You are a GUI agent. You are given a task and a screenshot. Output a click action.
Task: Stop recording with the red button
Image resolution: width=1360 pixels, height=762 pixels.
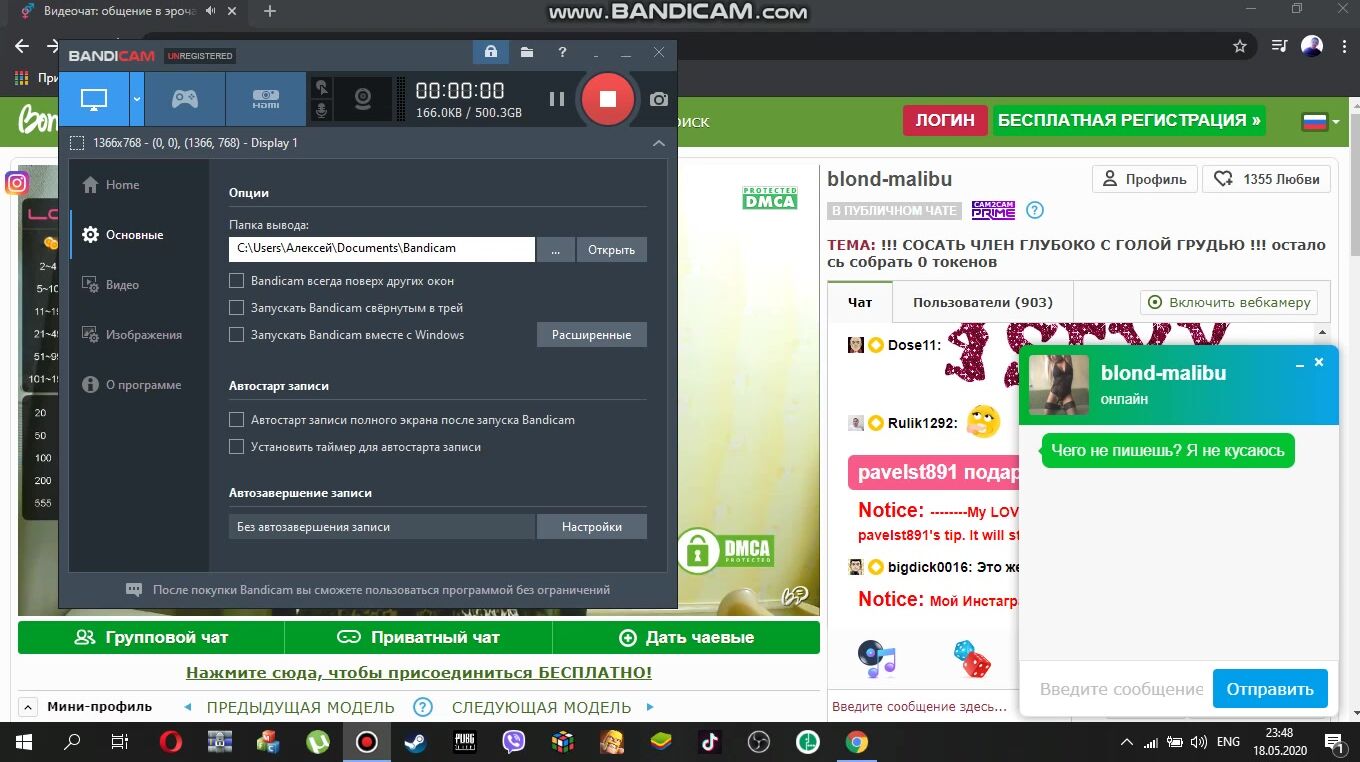coord(607,99)
